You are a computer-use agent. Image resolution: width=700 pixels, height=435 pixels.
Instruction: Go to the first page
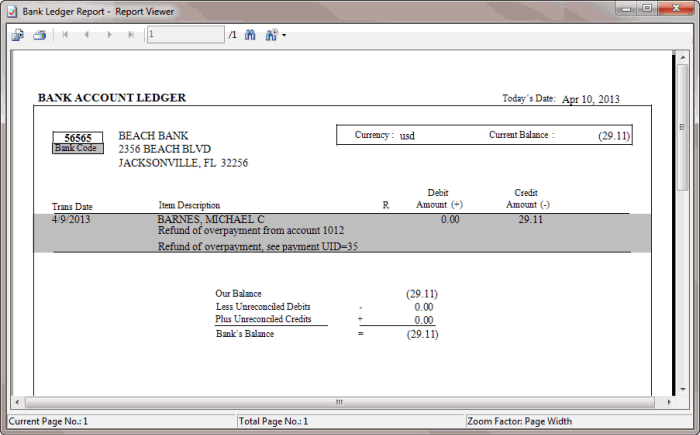(x=66, y=35)
